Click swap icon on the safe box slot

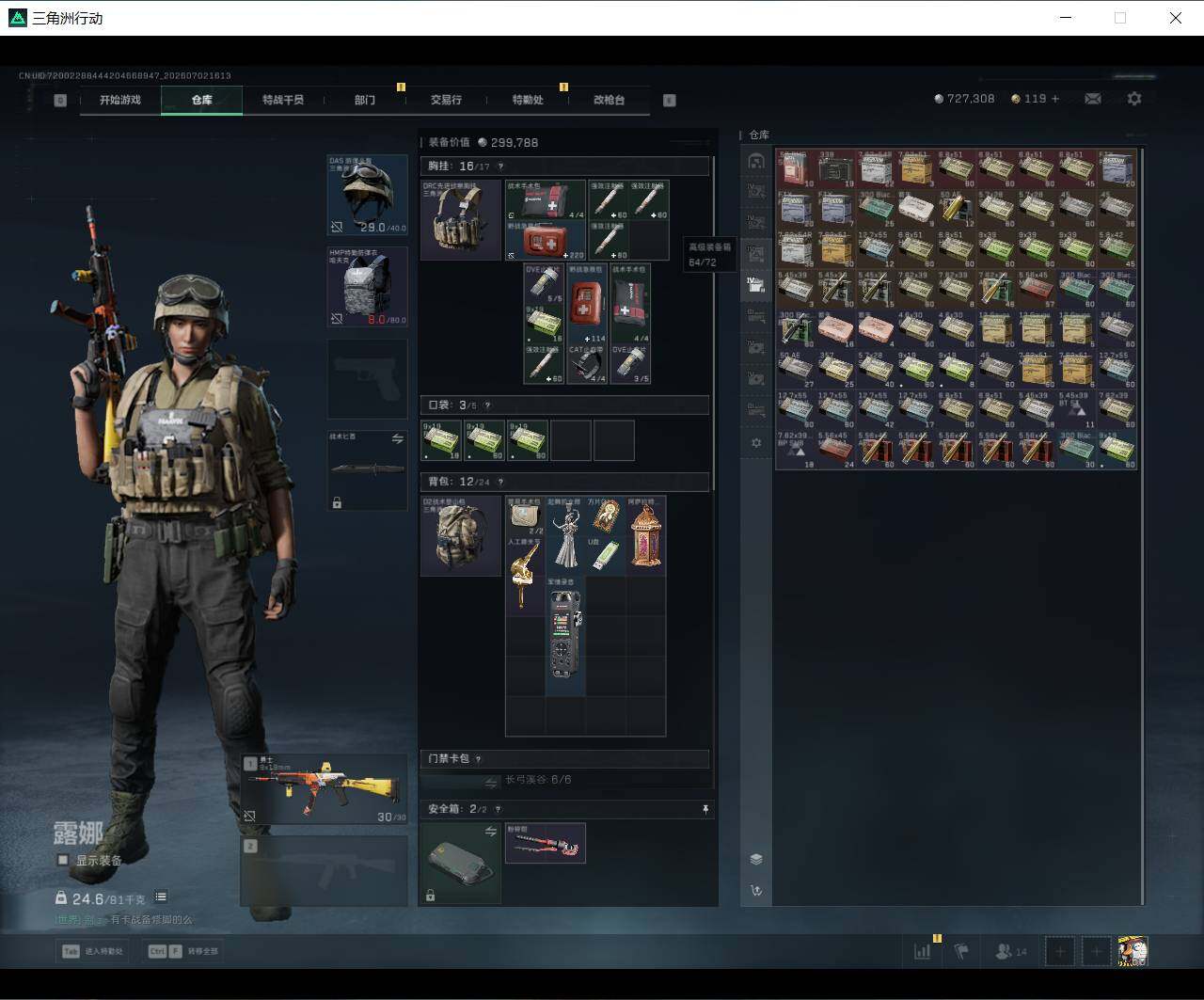pyautogui.click(x=491, y=832)
